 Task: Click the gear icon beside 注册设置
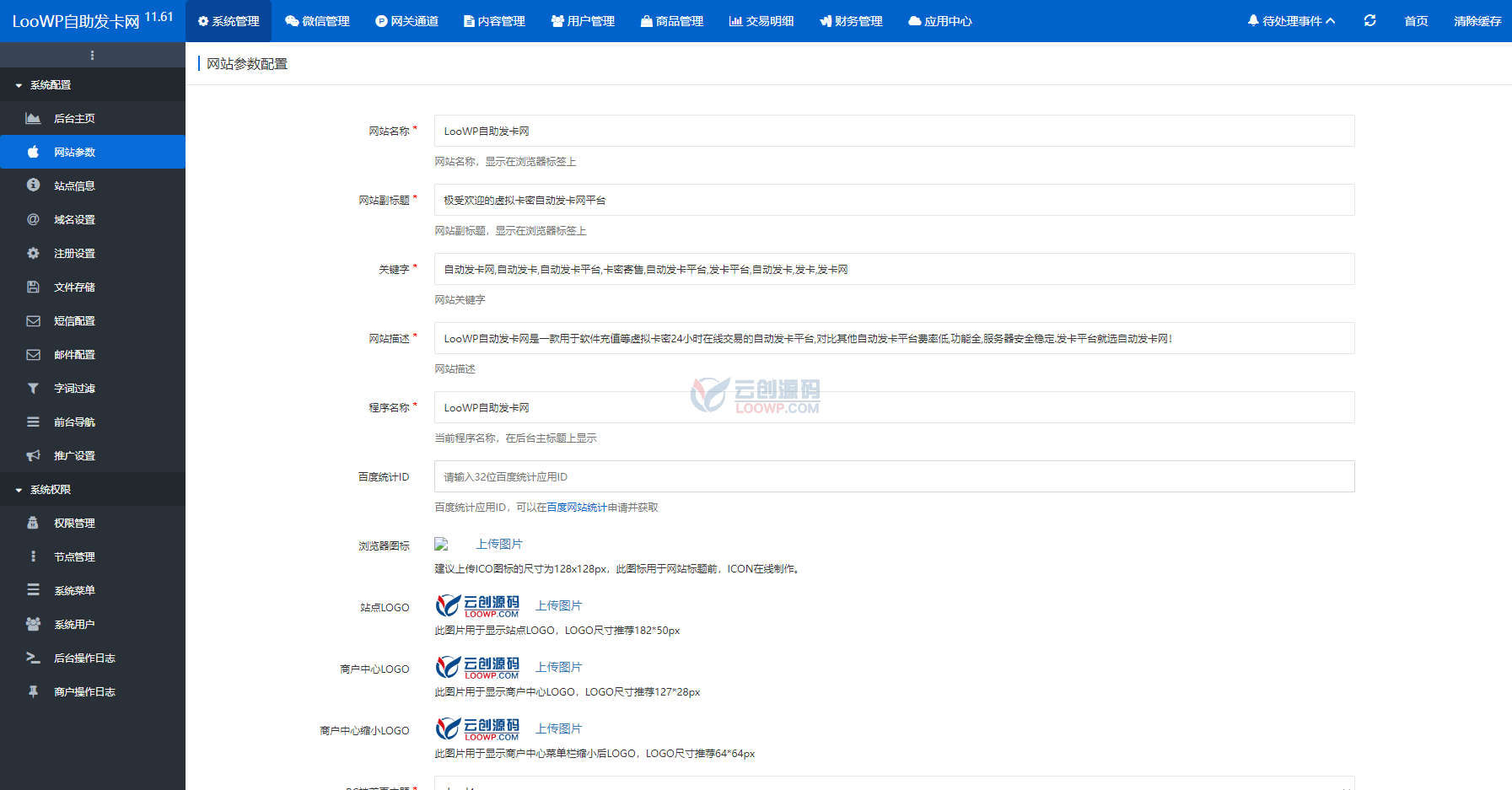[x=33, y=253]
